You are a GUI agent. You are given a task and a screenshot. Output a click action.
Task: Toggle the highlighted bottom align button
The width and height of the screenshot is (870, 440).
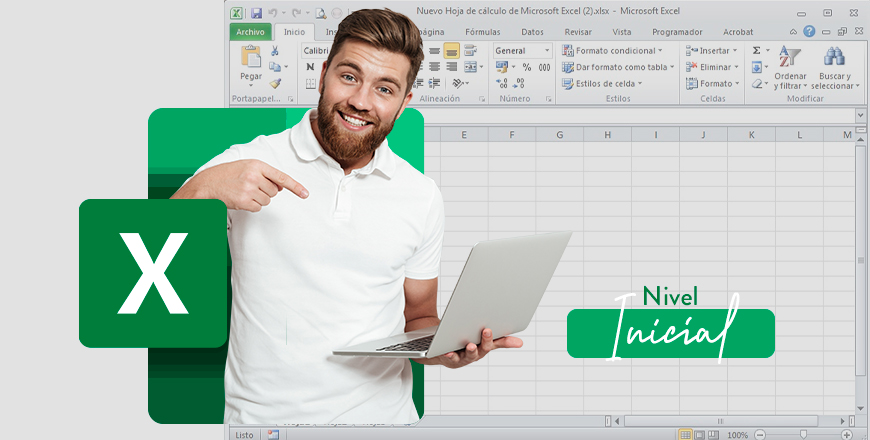click(x=451, y=51)
